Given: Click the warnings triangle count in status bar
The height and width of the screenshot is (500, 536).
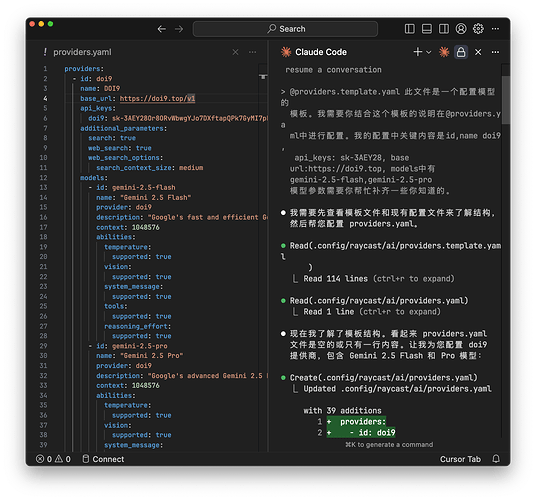Looking at the screenshot, I should pos(63,459).
